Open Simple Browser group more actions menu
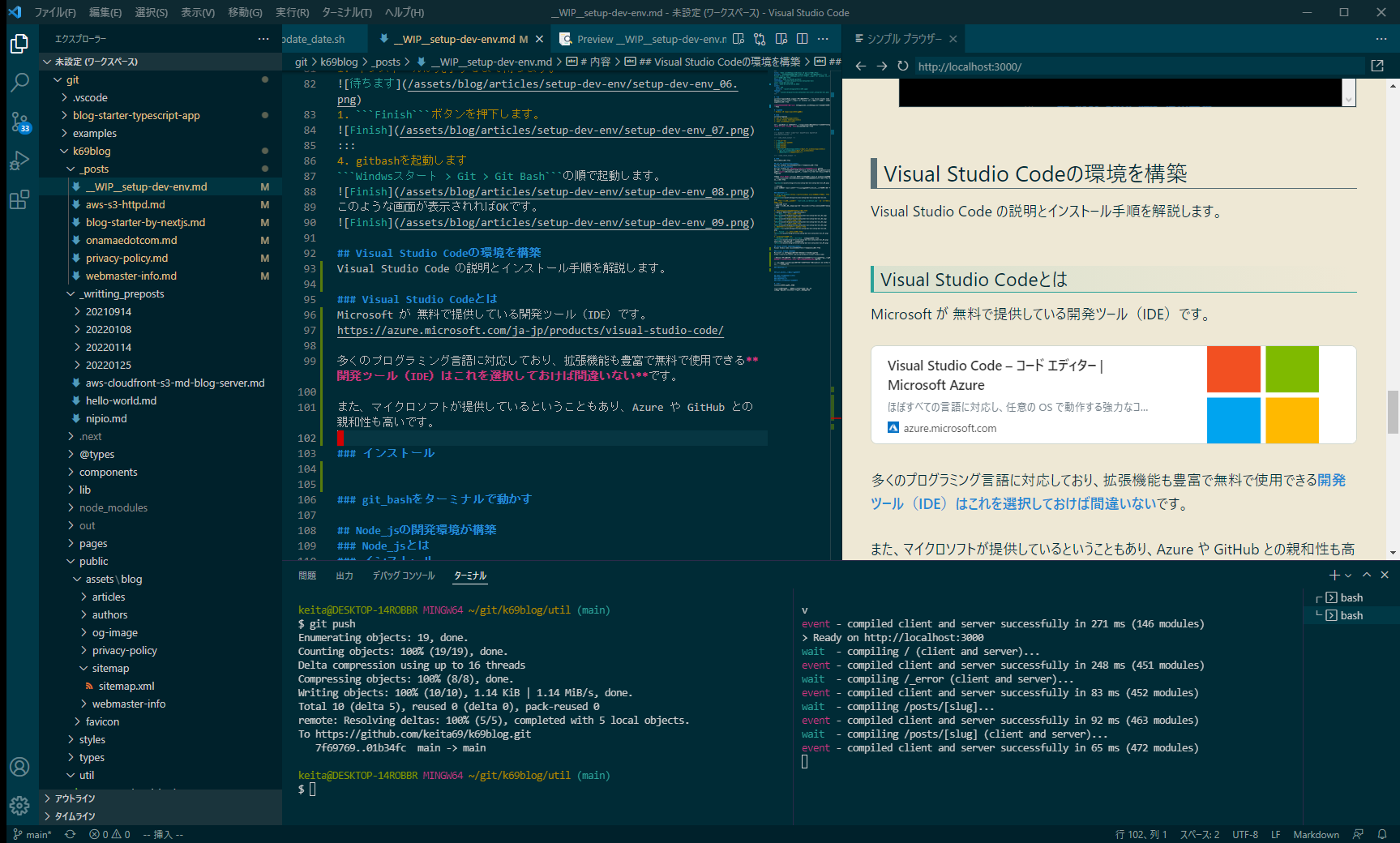 click(1381, 39)
